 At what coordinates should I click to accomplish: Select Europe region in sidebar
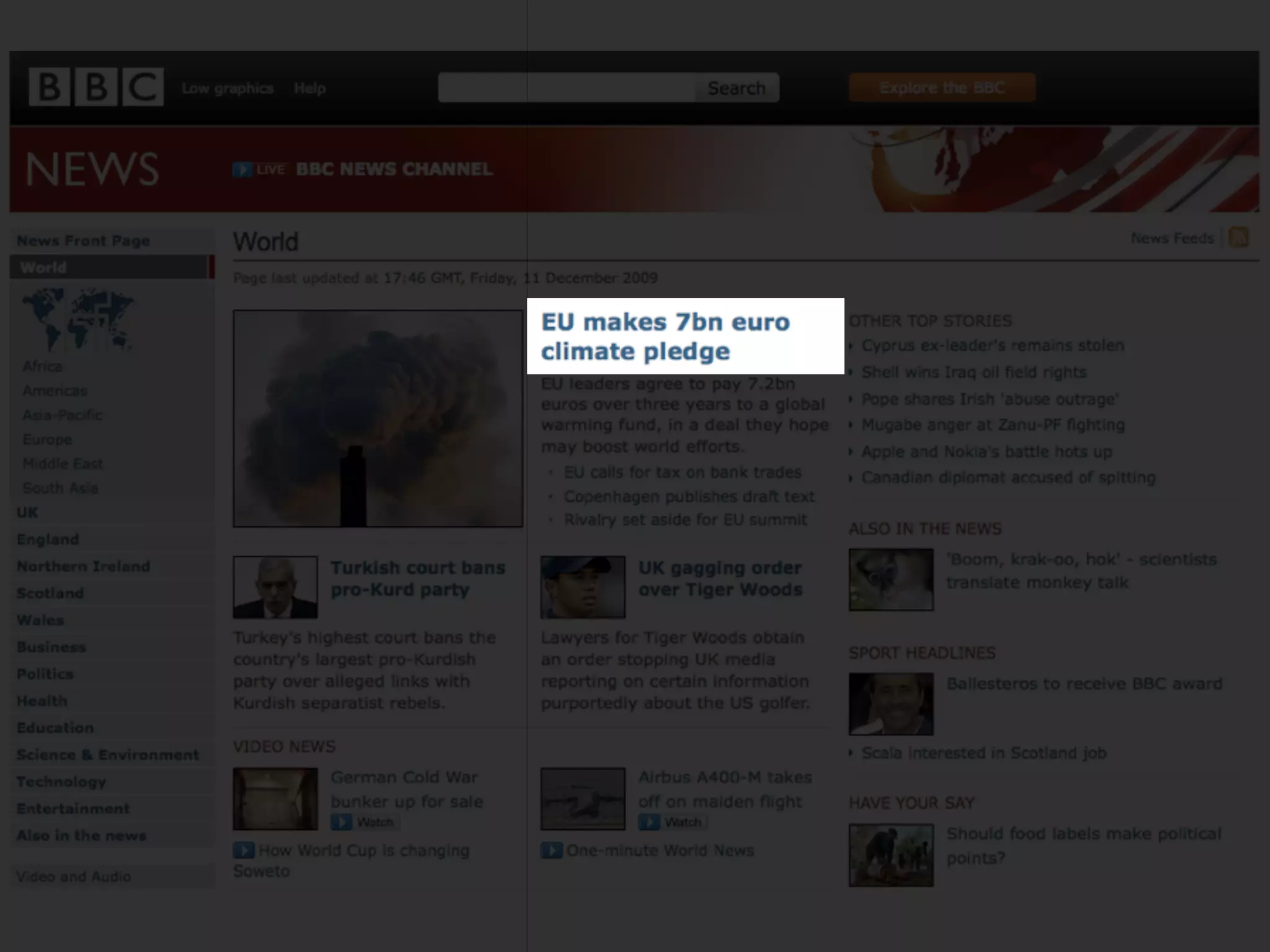(47, 439)
